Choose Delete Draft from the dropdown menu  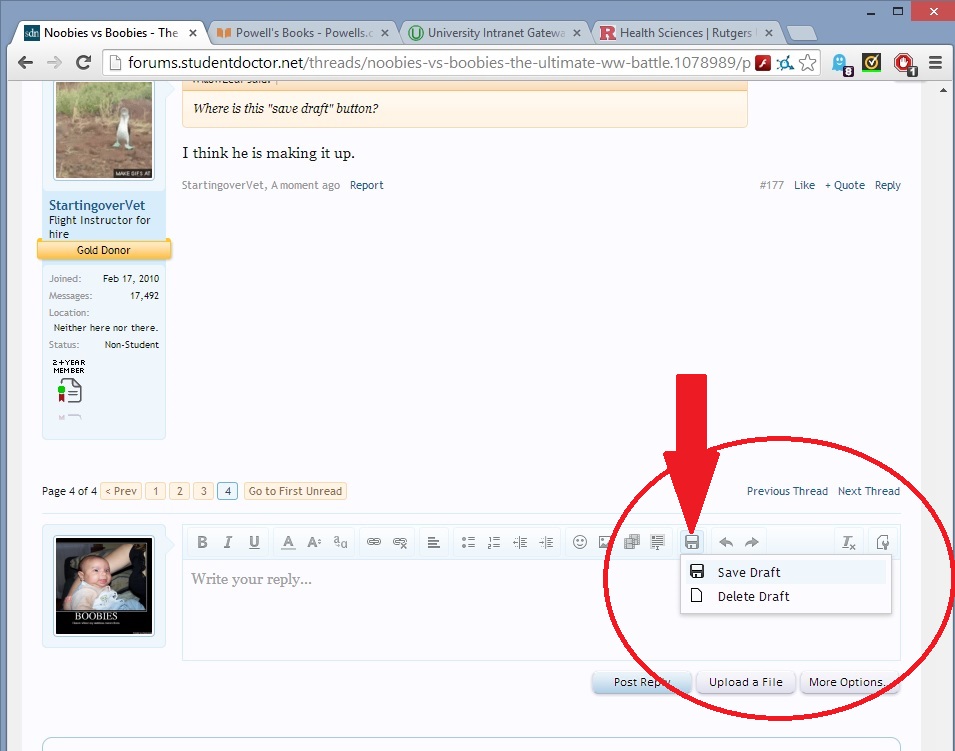(786, 596)
